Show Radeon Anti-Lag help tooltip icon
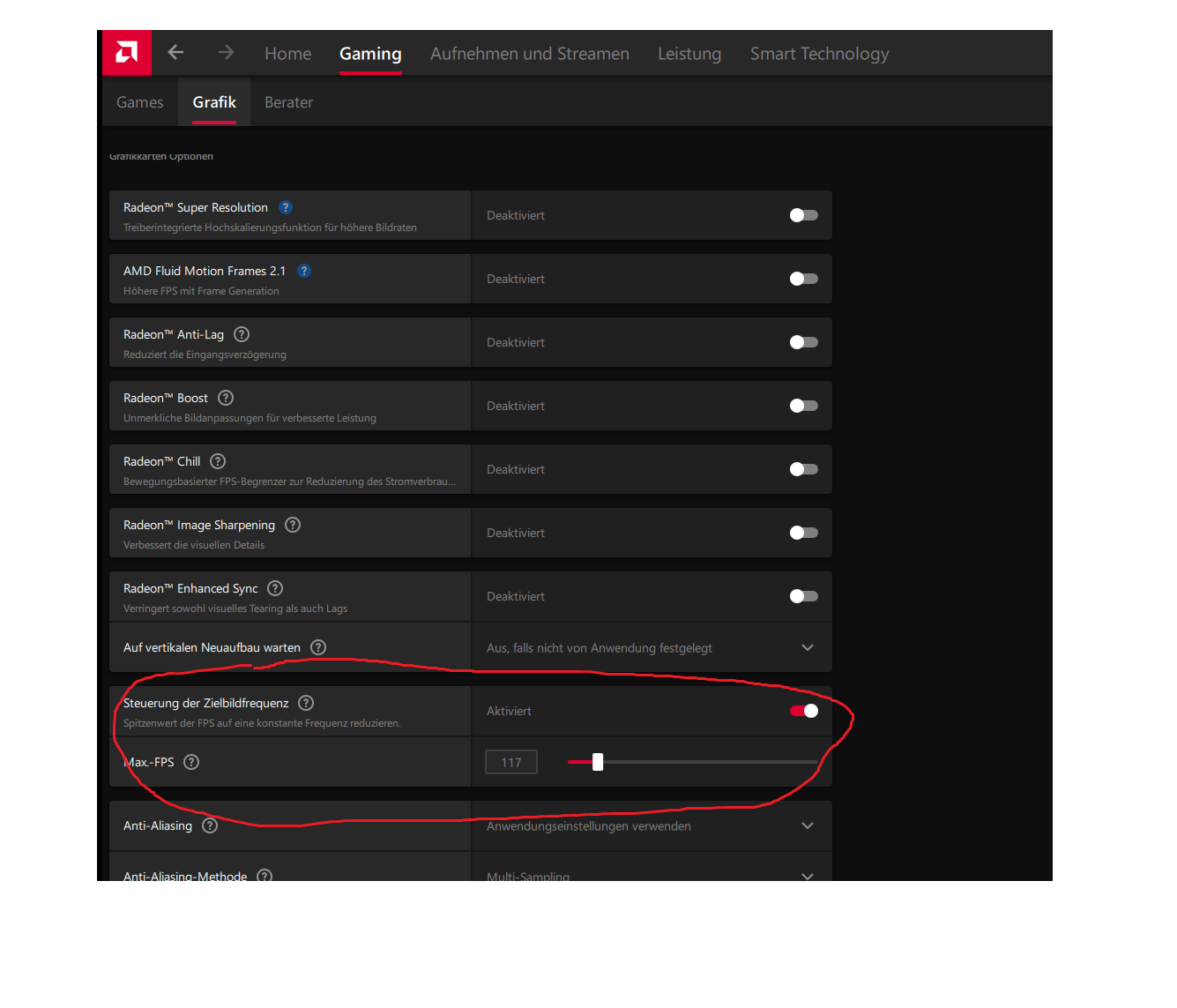 [x=242, y=334]
